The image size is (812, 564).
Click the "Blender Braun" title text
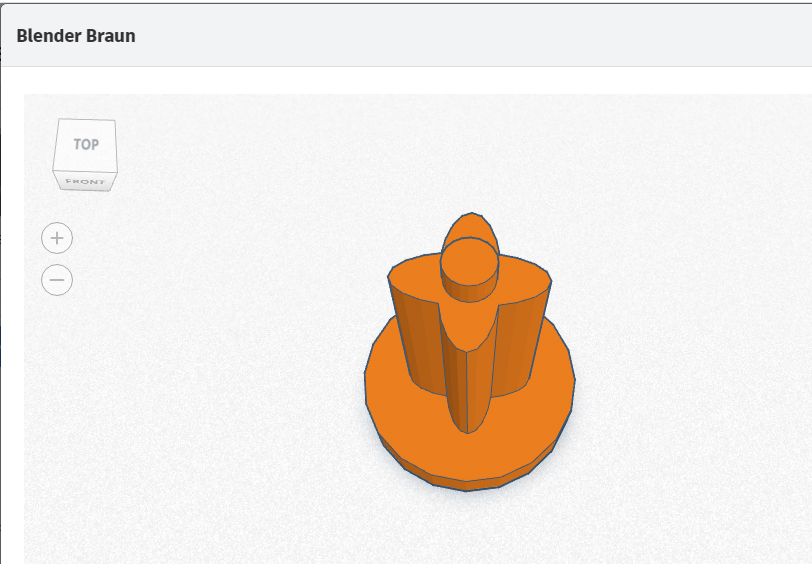[76, 36]
